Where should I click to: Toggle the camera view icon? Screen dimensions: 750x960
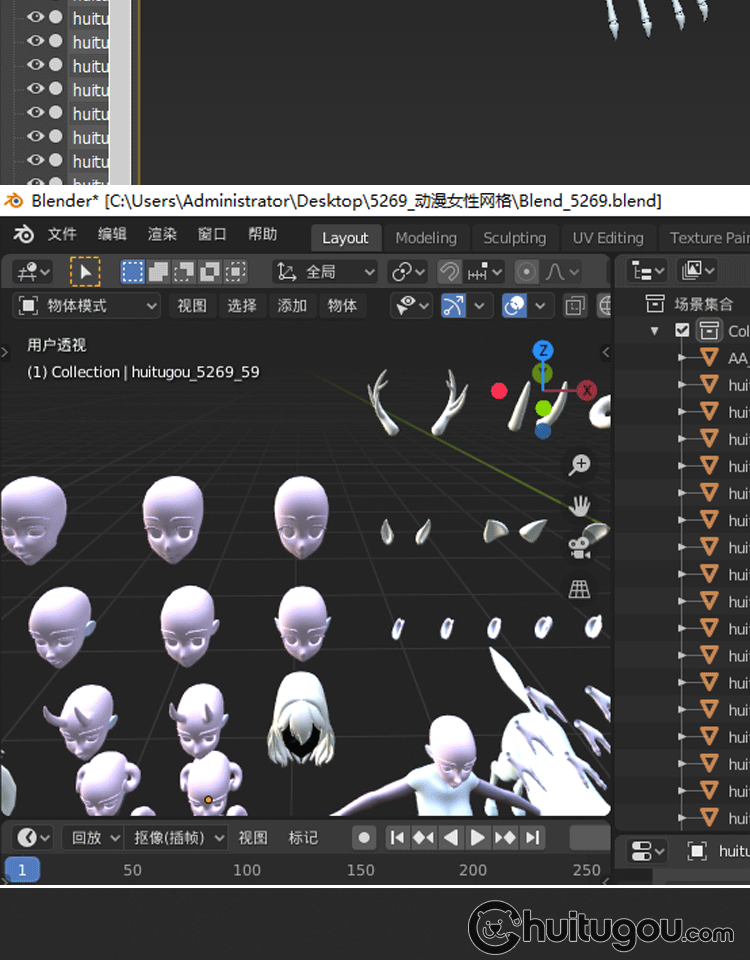[x=580, y=547]
